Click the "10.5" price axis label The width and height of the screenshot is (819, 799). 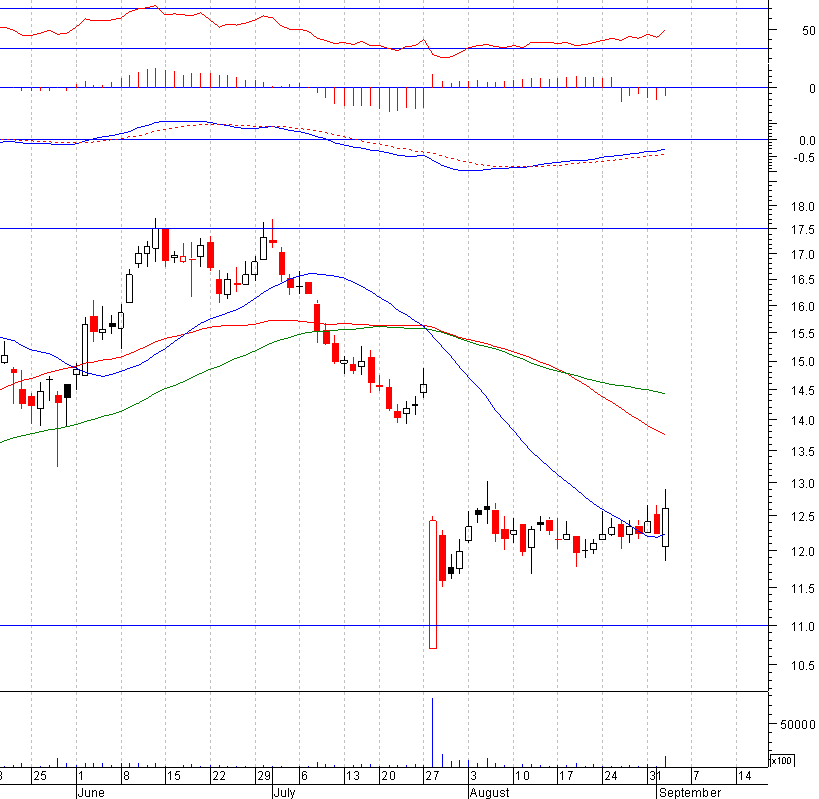click(803, 666)
